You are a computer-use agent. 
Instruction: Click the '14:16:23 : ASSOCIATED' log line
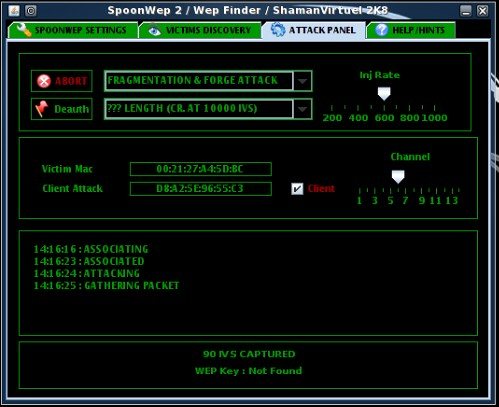[x=89, y=261]
